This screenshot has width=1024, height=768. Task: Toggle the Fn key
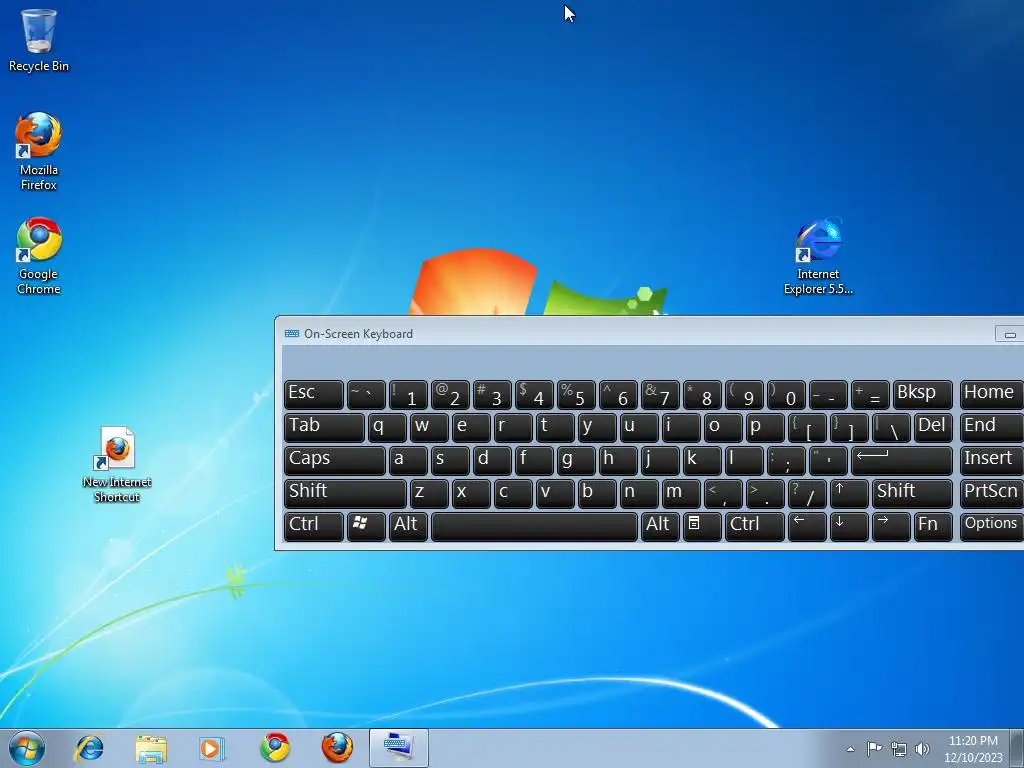tap(933, 526)
